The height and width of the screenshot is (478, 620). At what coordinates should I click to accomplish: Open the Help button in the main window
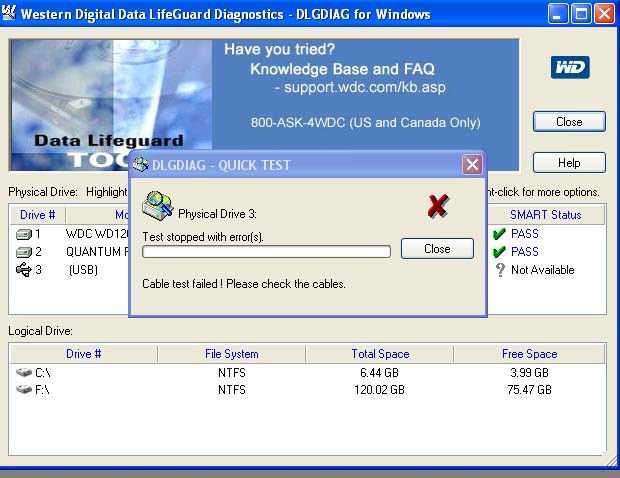click(569, 163)
